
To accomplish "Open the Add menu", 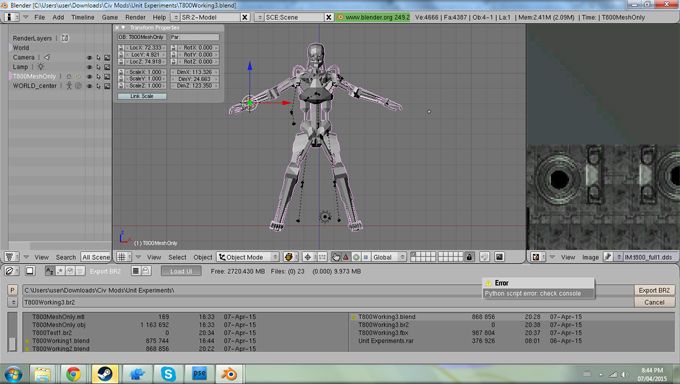I will tap(58, 17).
